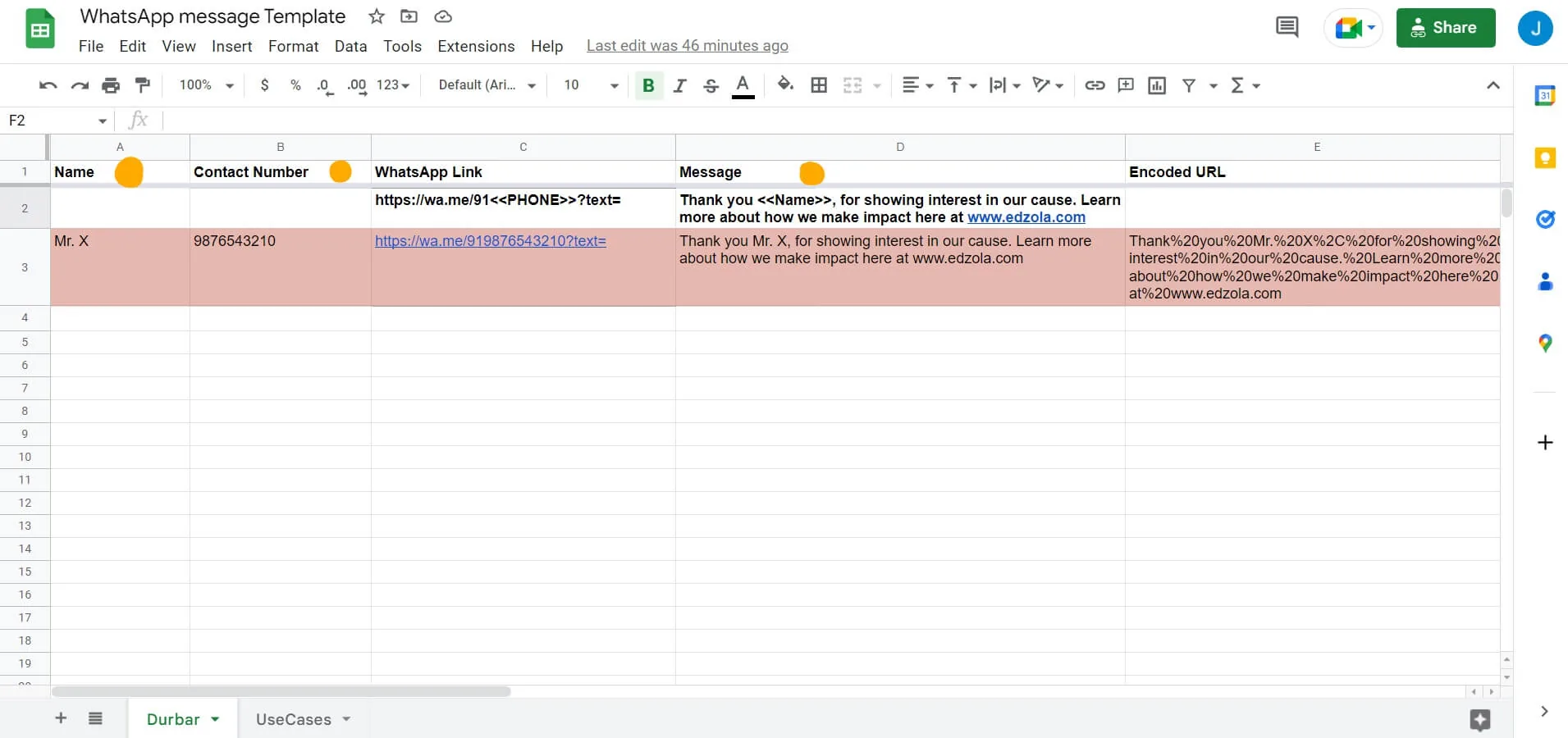1568x738 pixels.
Task: Open the wa.me link in cell C3
Action: 490,241
